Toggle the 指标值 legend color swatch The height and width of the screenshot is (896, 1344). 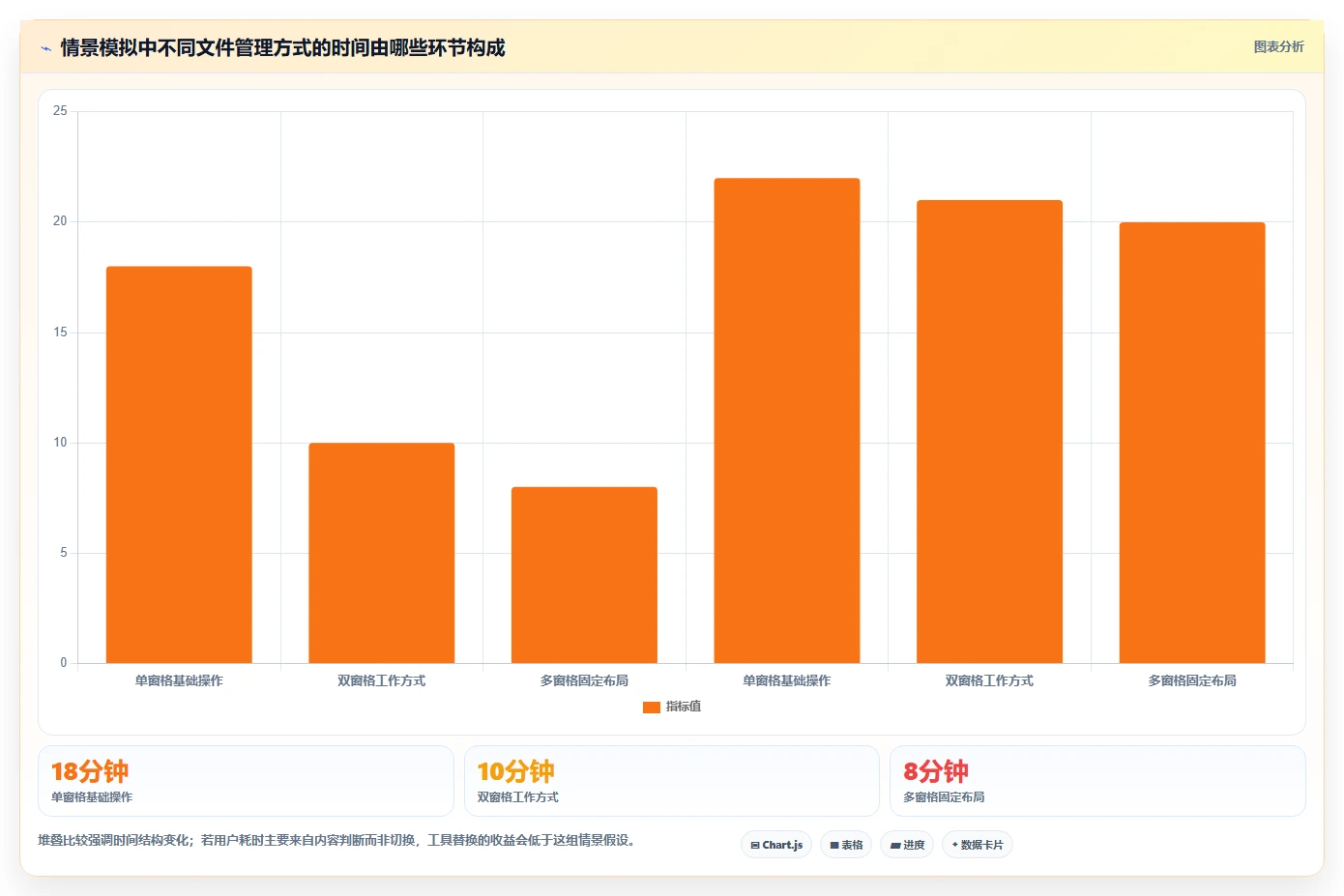[652, 708]
